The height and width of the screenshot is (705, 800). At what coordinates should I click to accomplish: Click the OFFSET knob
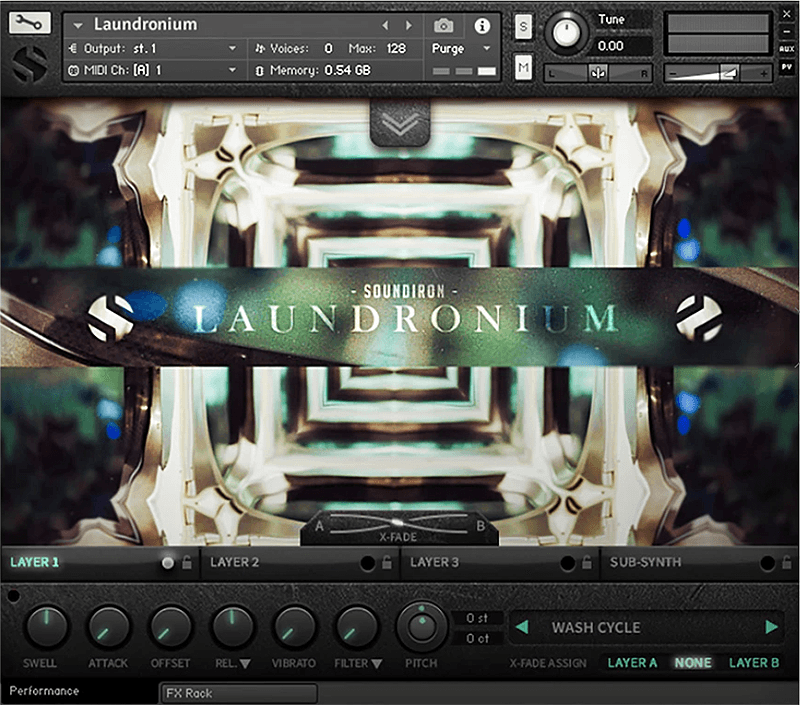[170, 627]
